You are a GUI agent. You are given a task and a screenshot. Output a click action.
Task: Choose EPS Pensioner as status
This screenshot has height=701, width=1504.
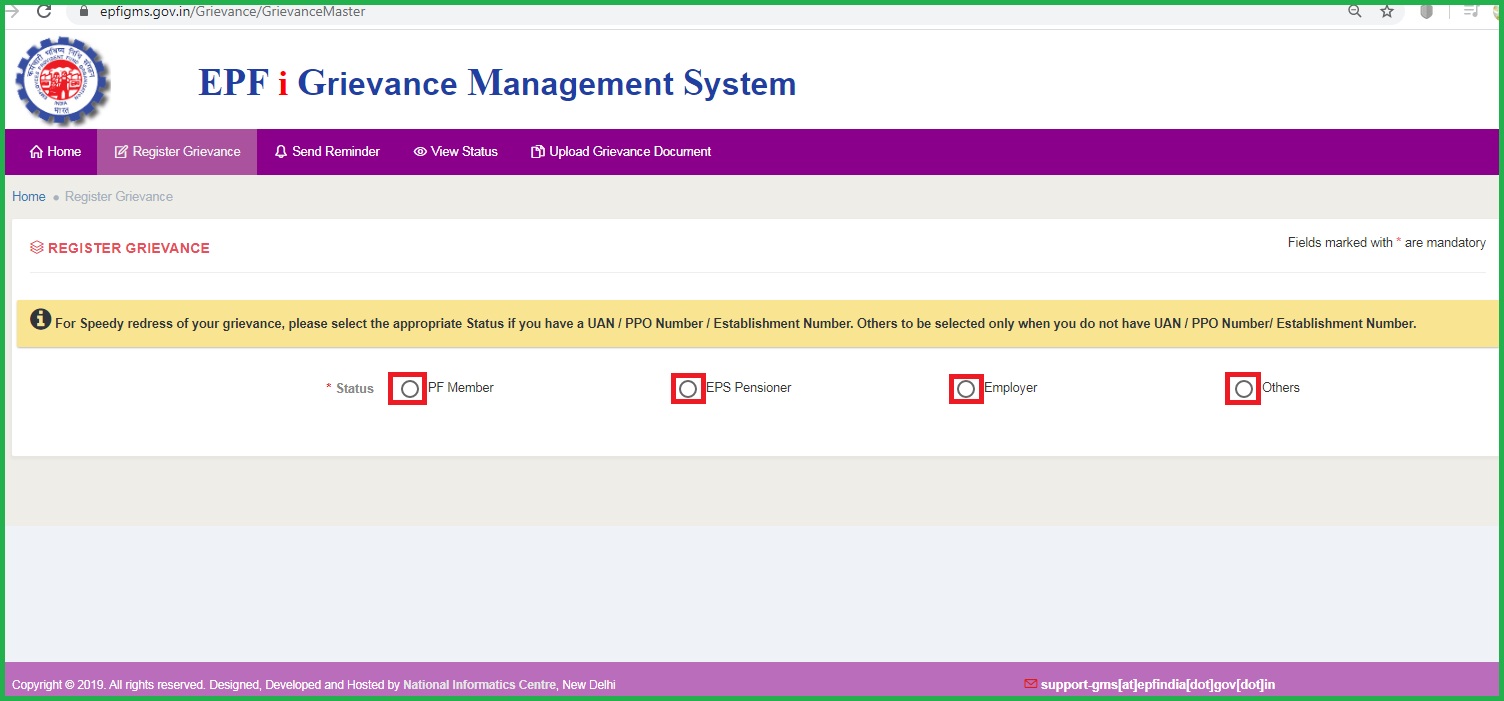688,389
